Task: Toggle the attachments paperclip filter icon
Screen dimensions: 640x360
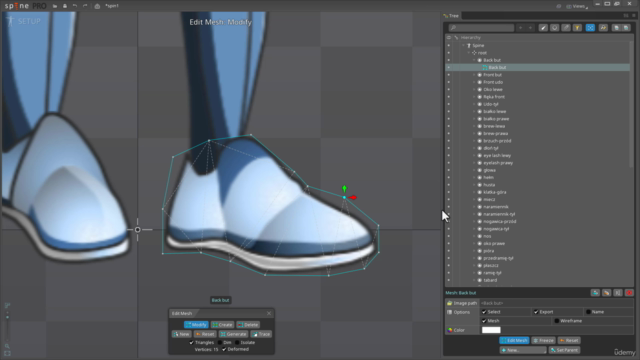Action: tap(566, 28)
